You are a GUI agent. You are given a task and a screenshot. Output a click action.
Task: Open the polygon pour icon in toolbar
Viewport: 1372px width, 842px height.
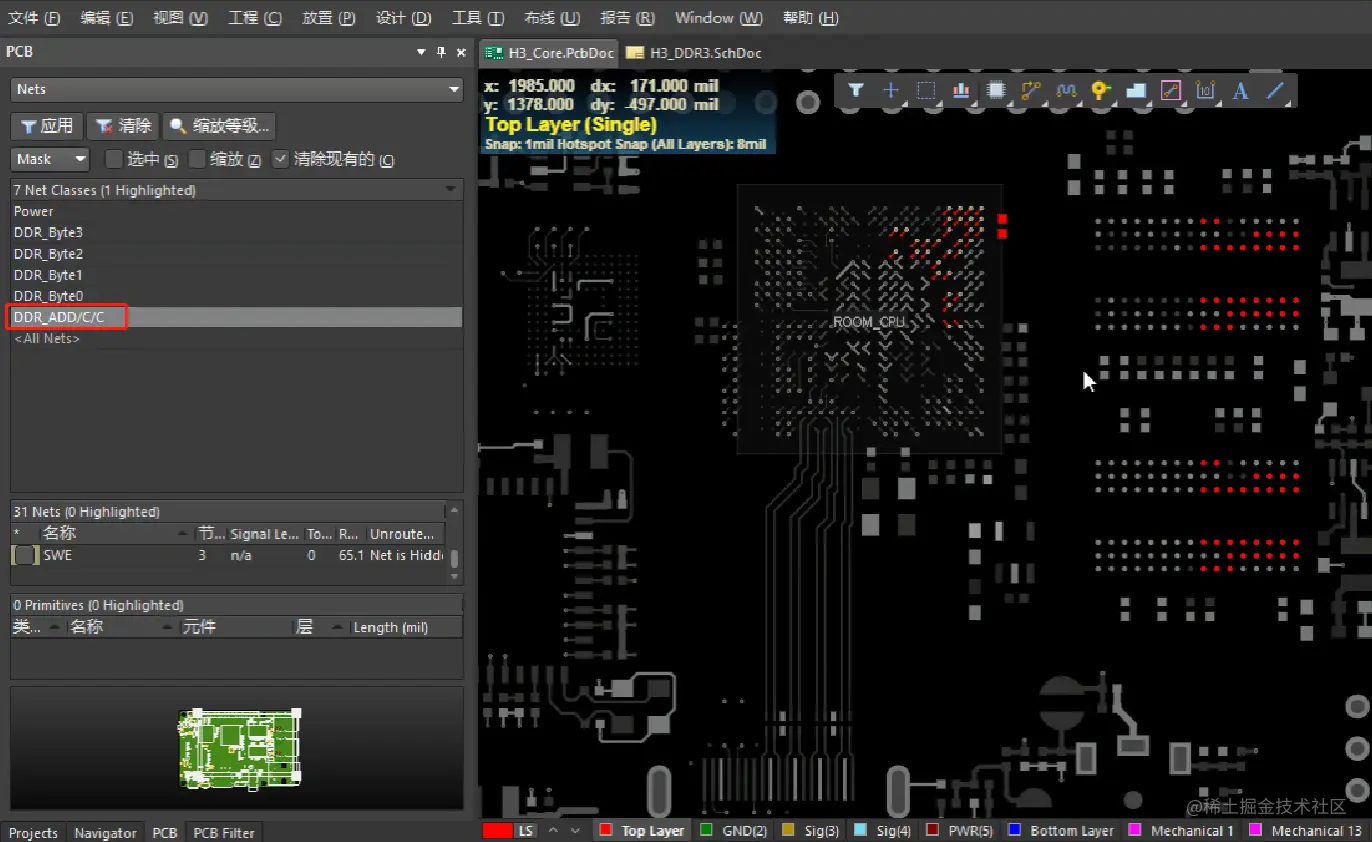point(1136,91)
